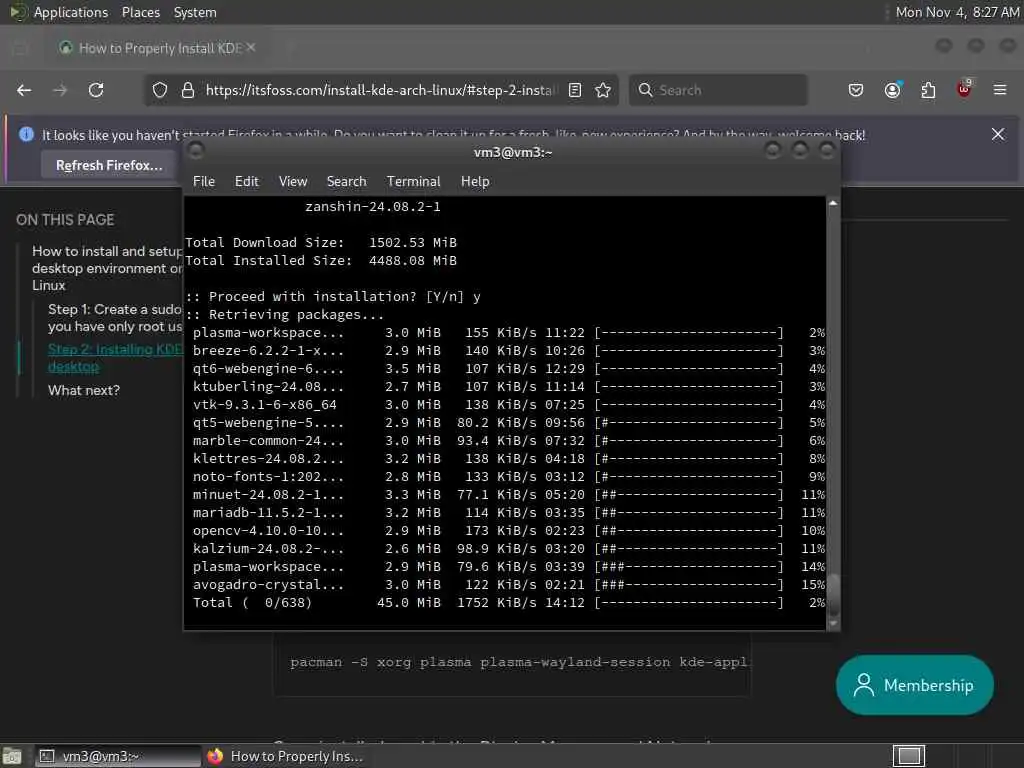This screenshot has width=1024, height=768.
Task: Click the terminal window title vm3@vm3:~
Action: (x=513, y=152)
